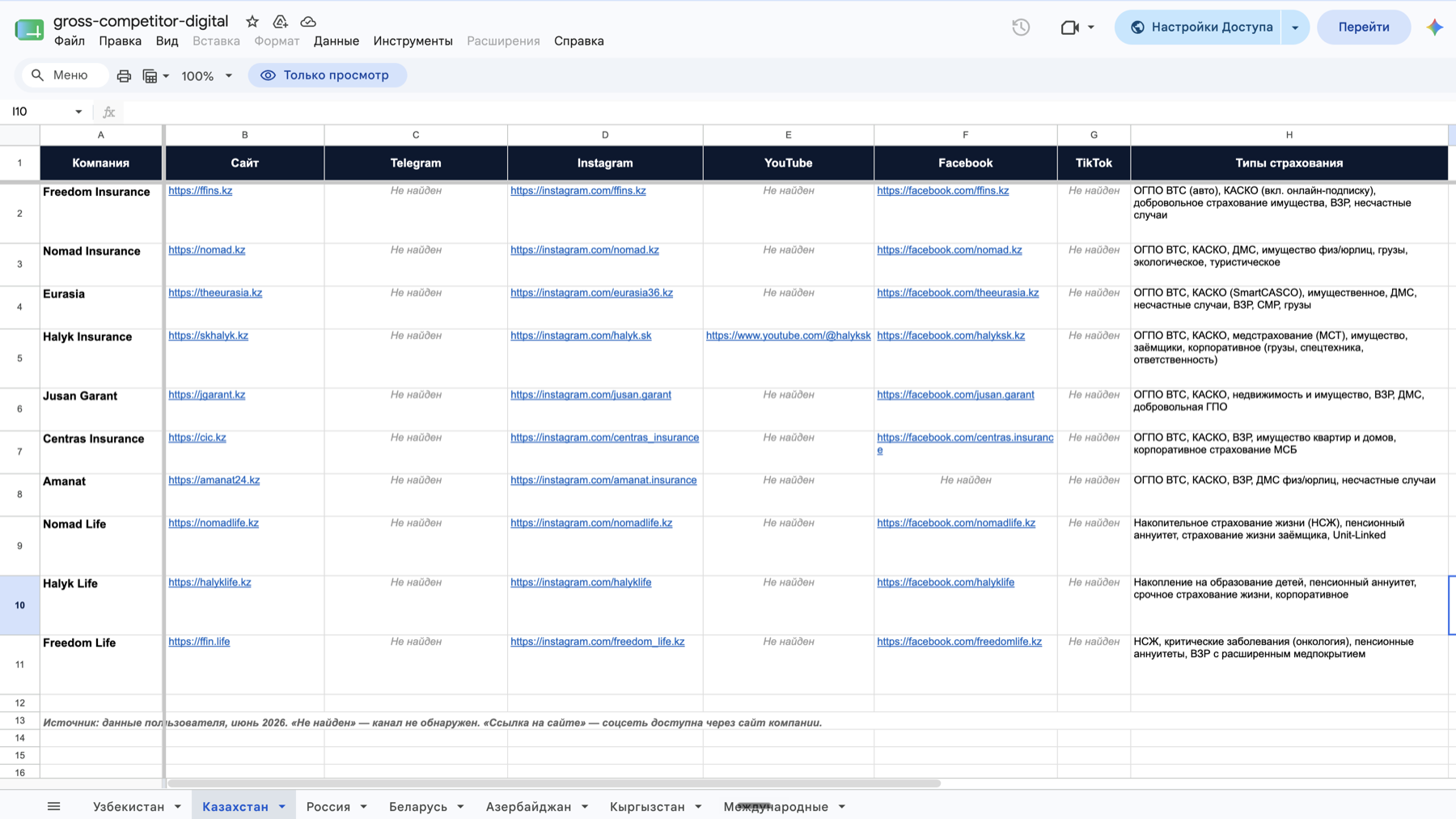Open the filter views table icon

(x=150, y=76)
